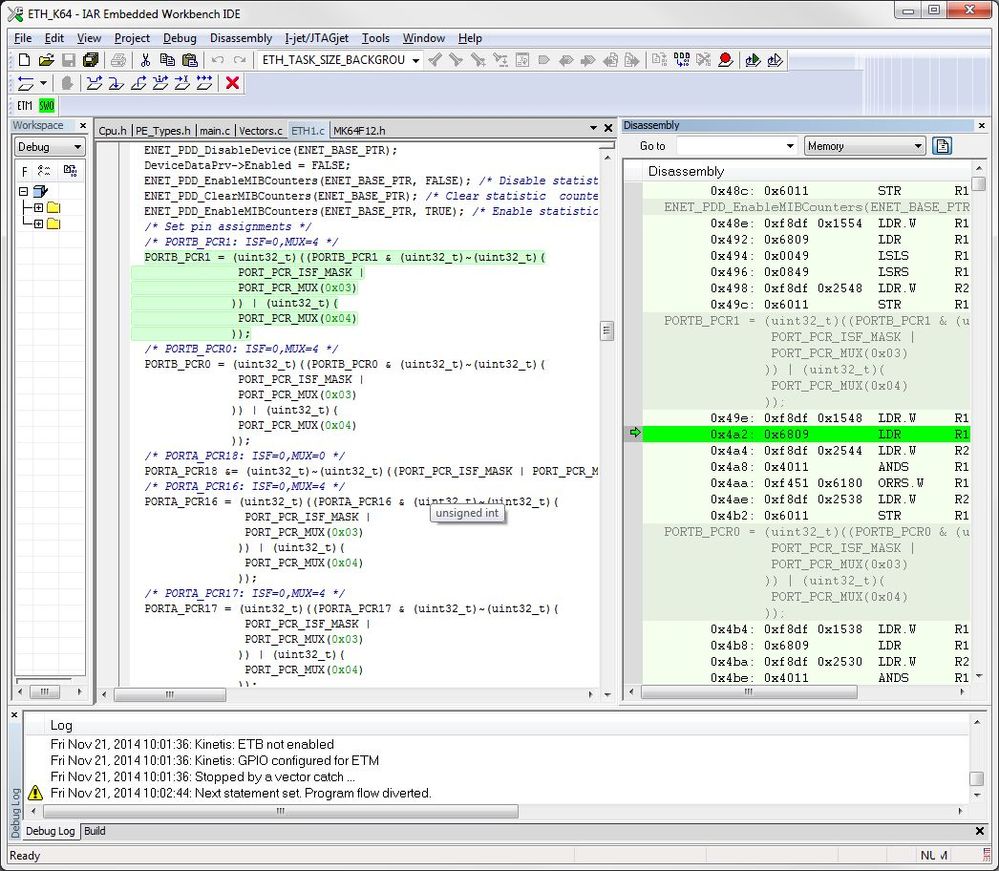
Task: Open the Memory window icon beside the Memory dropdown
Action: (941, 146)
